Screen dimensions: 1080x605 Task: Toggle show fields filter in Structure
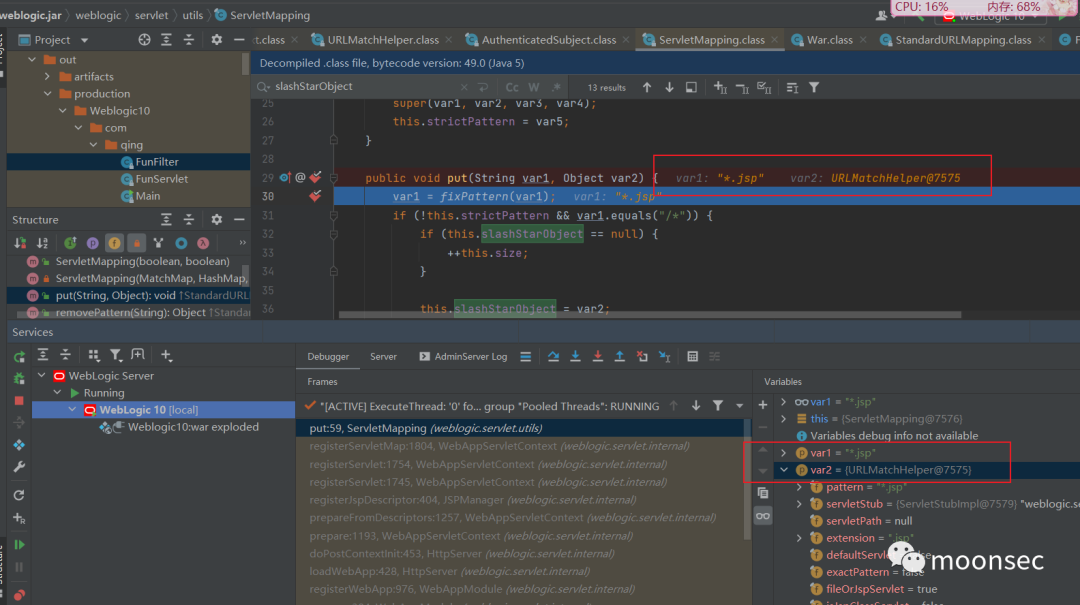(x=114, y=243)
